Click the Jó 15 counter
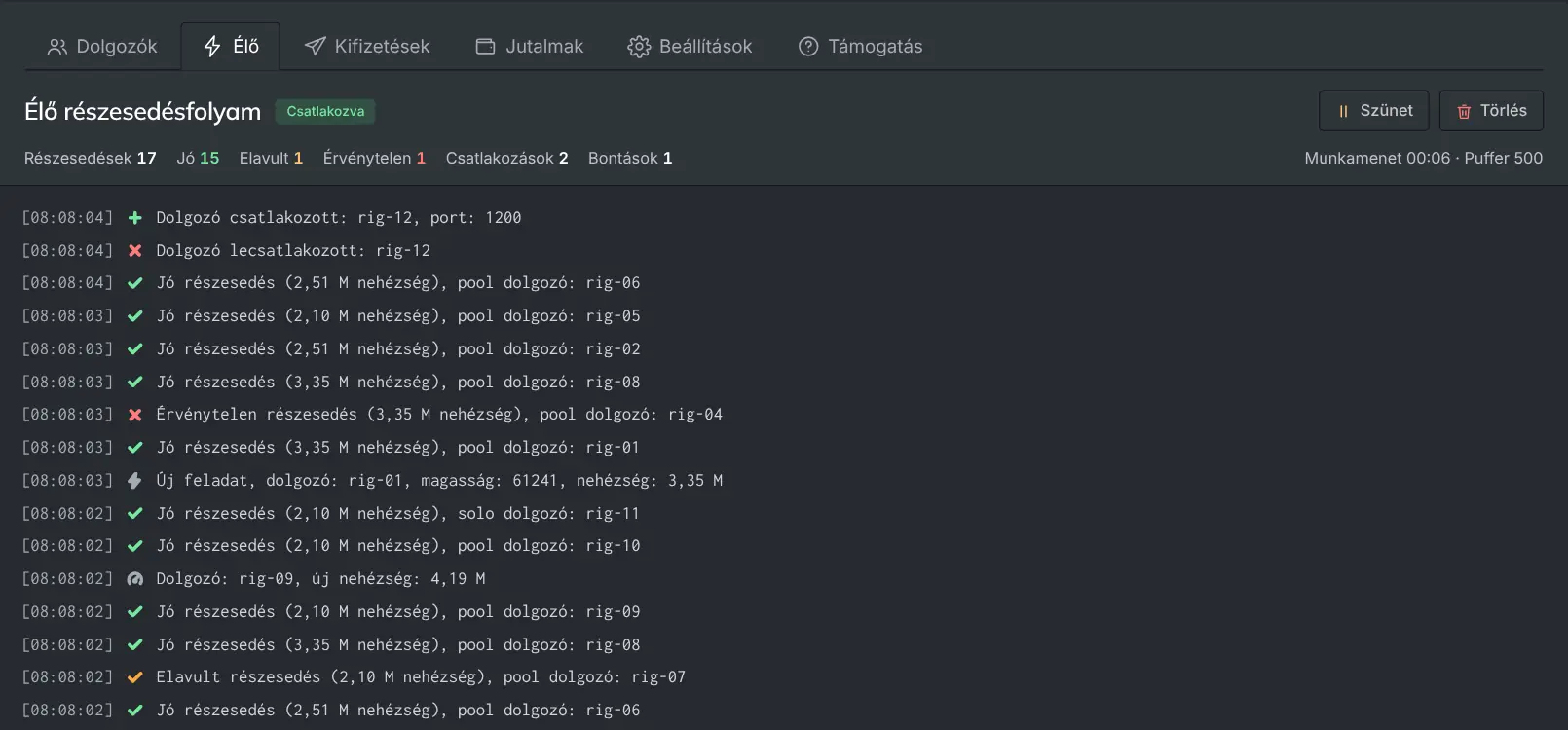This screenshot has width=1568, height=730. pos(198,158)
